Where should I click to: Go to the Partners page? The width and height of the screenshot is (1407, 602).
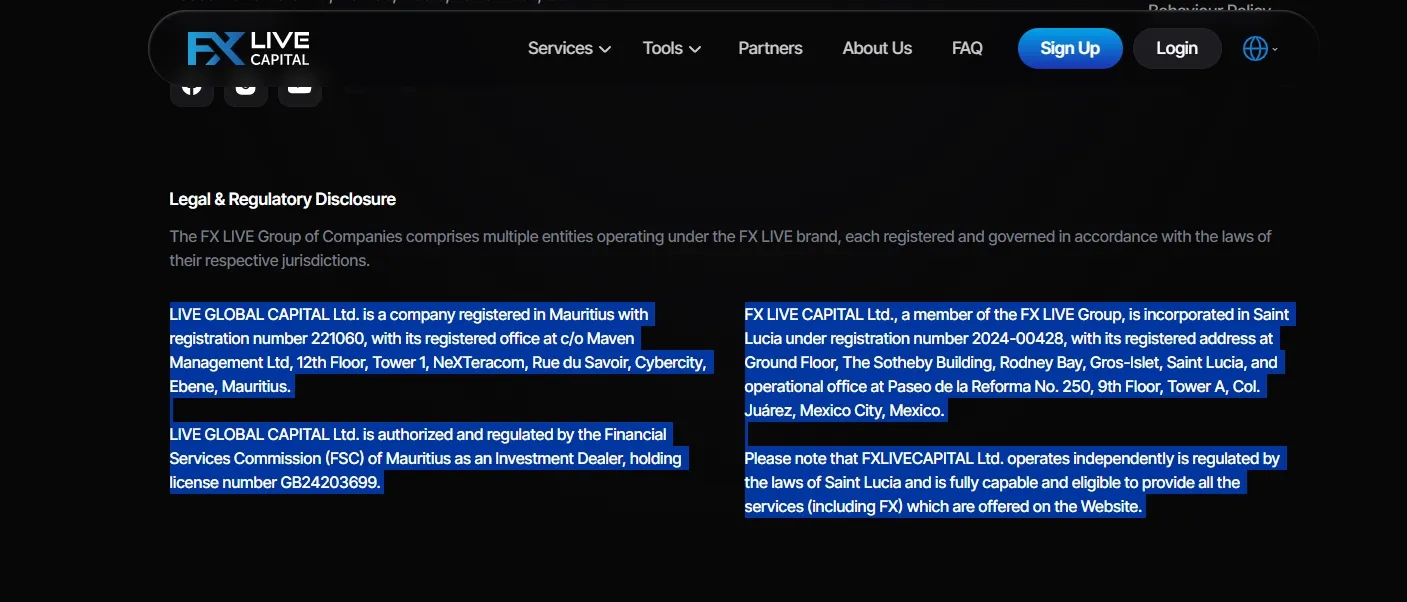pos(770,48)
